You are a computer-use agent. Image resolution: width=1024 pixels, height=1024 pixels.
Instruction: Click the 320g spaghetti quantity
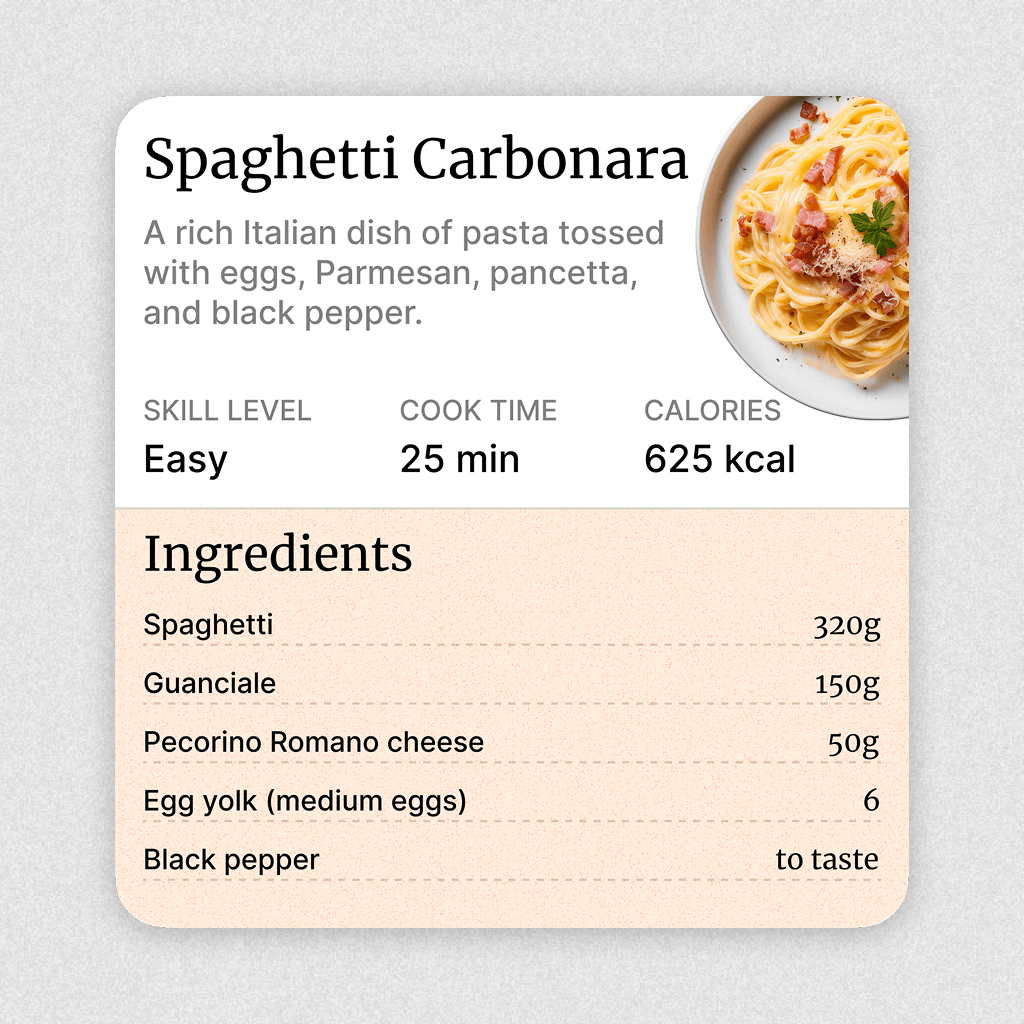846,627
